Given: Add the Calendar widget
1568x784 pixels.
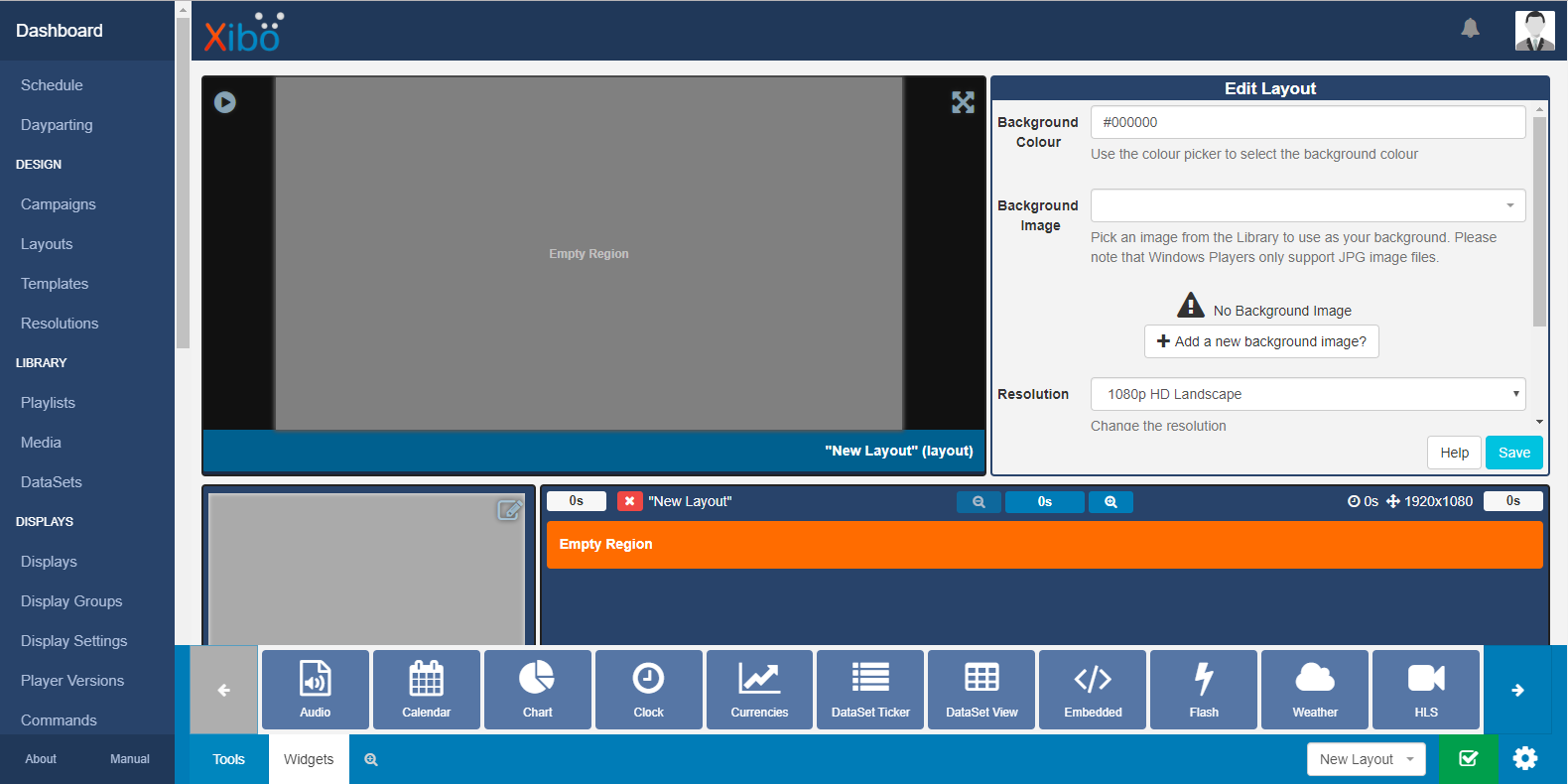Looking at the screenshot, I should pyautogui.click(x=427, y=690).
